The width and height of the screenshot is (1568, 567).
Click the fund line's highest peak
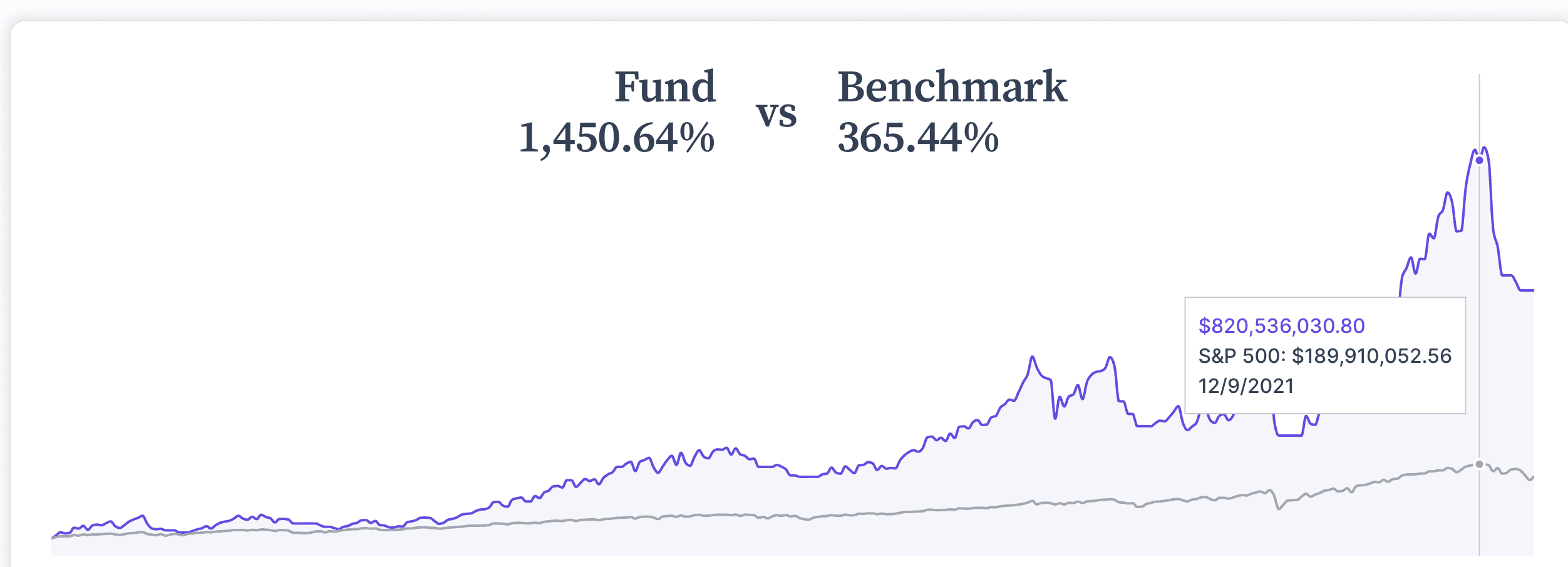1485,149
